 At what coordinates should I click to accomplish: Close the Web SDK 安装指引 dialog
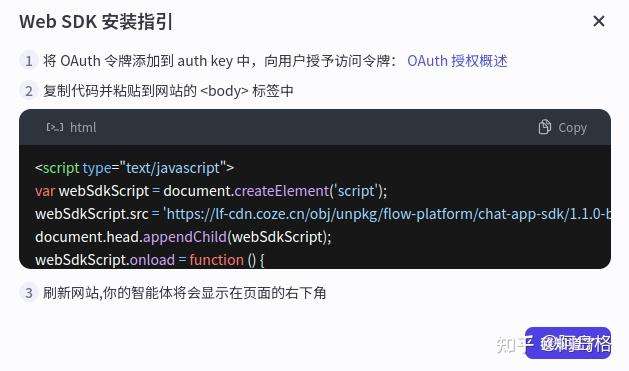599,21
